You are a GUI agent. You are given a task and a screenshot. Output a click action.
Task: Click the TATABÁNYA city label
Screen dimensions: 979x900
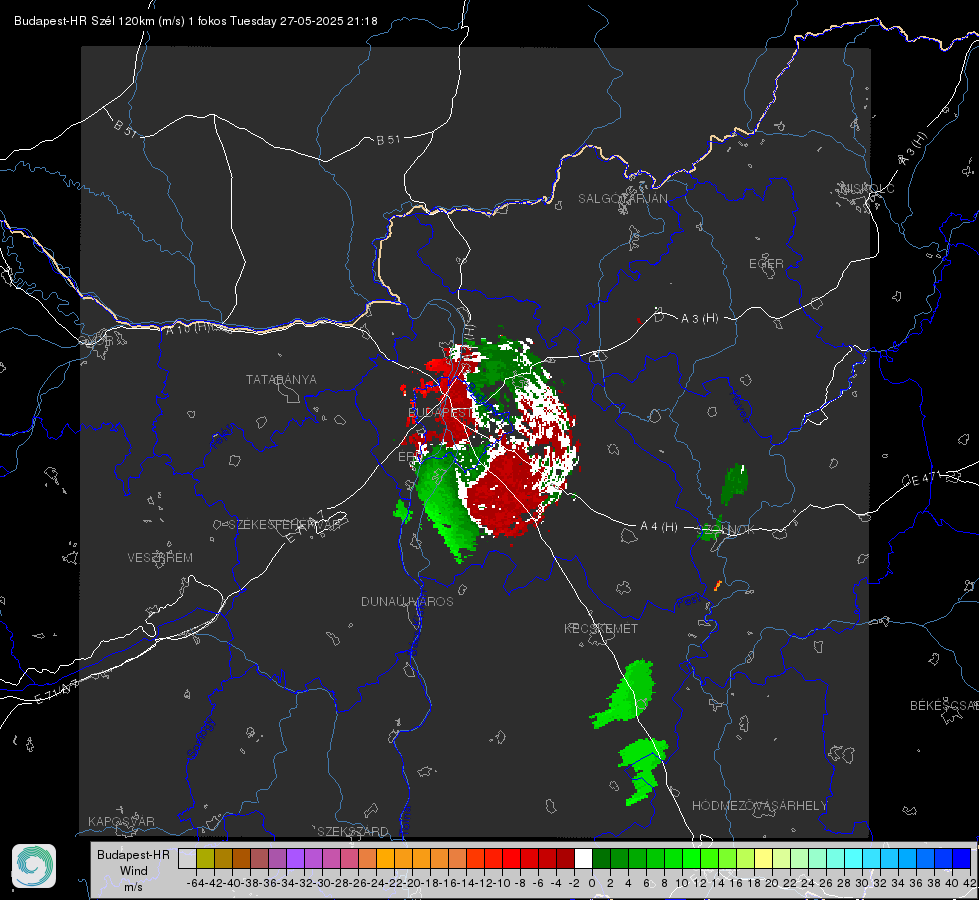click(x=281, y=379)
